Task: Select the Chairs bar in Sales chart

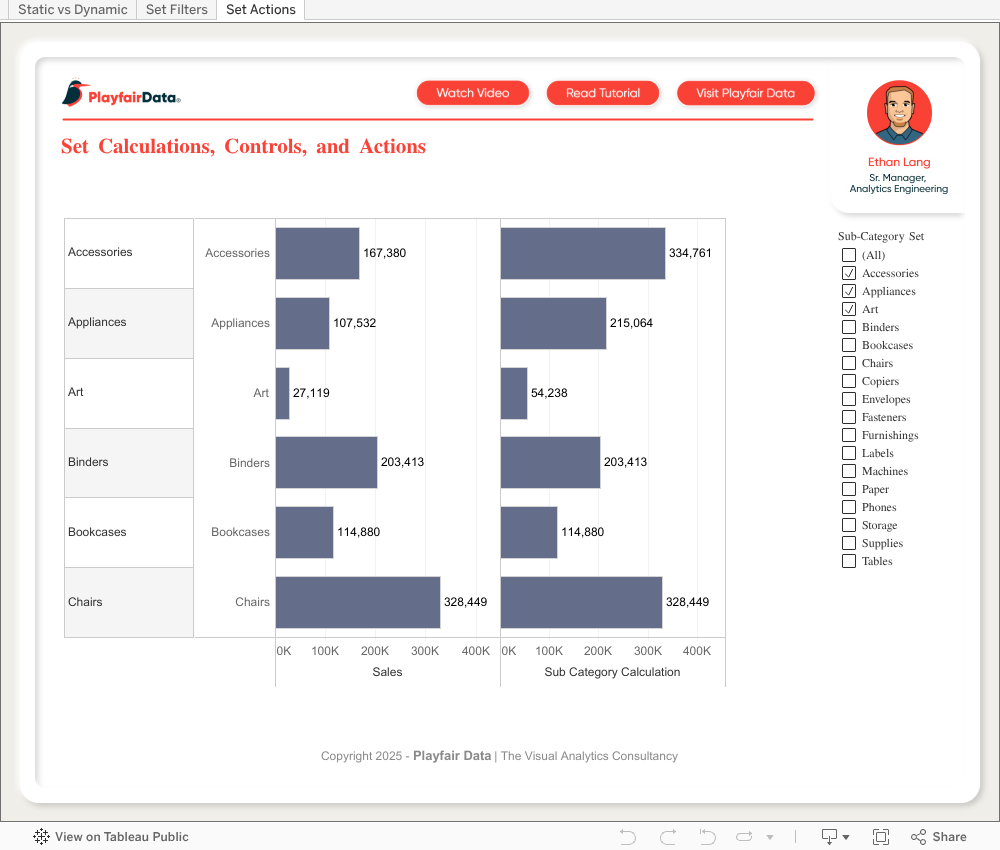Action: pos(357,602)
